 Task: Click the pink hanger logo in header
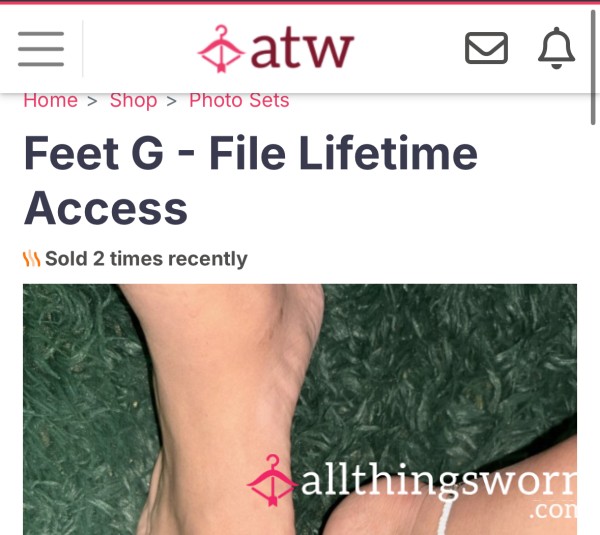click(221, 49)
